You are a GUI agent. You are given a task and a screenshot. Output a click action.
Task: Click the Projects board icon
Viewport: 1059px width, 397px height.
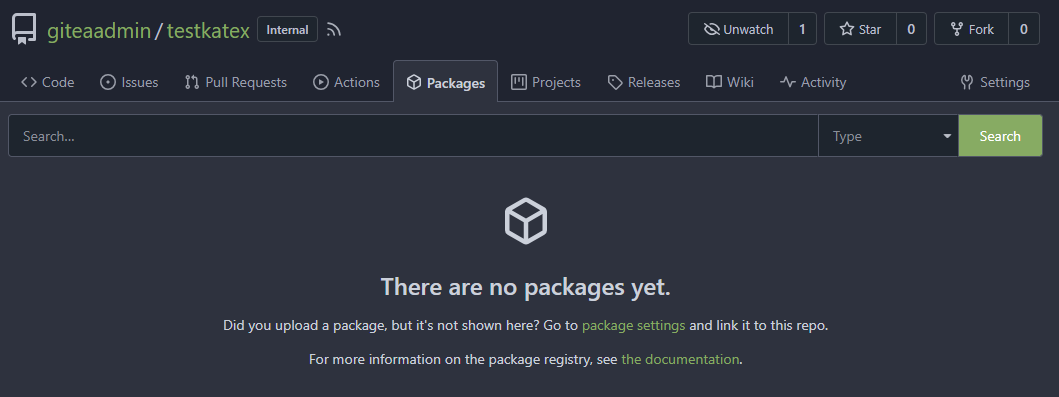click(519, 82)
